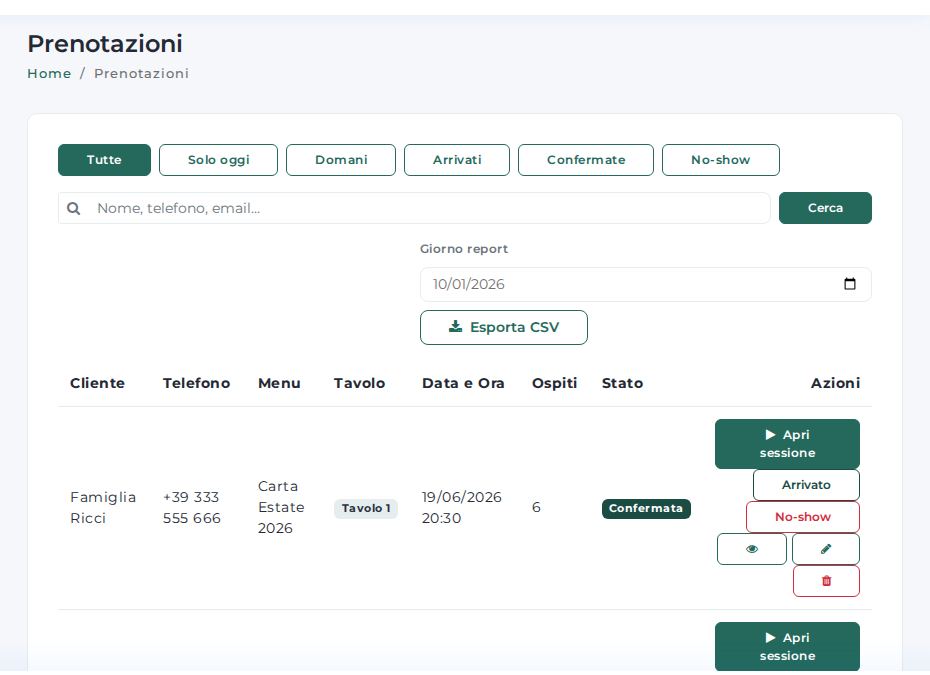Screen dimensions: 930x675
Task: Click the eye icon to view Famiglia Ricci booking
Action: (751, 549)
